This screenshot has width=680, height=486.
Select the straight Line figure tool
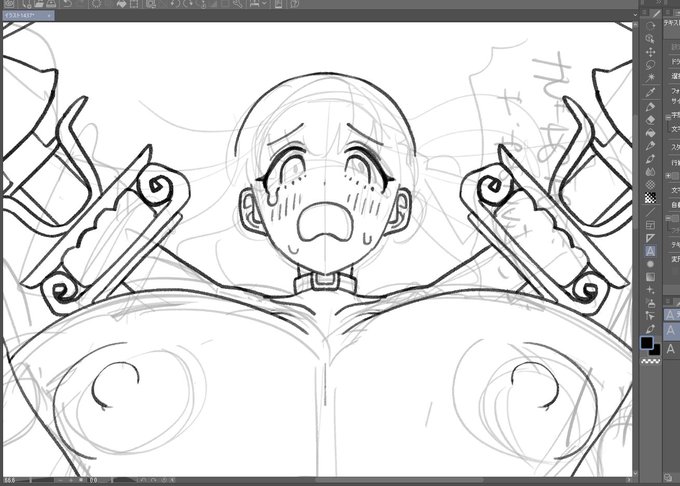click(650, 212)
